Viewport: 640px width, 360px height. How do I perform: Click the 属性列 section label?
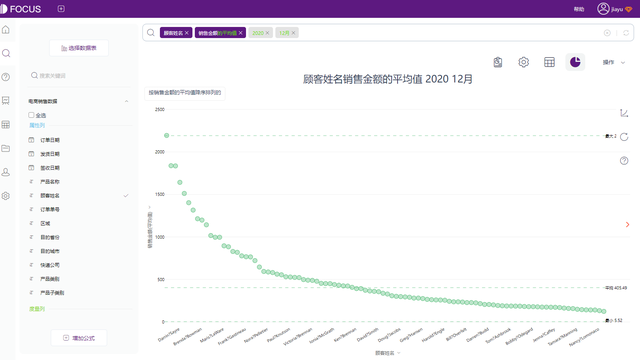coord(37,125)
